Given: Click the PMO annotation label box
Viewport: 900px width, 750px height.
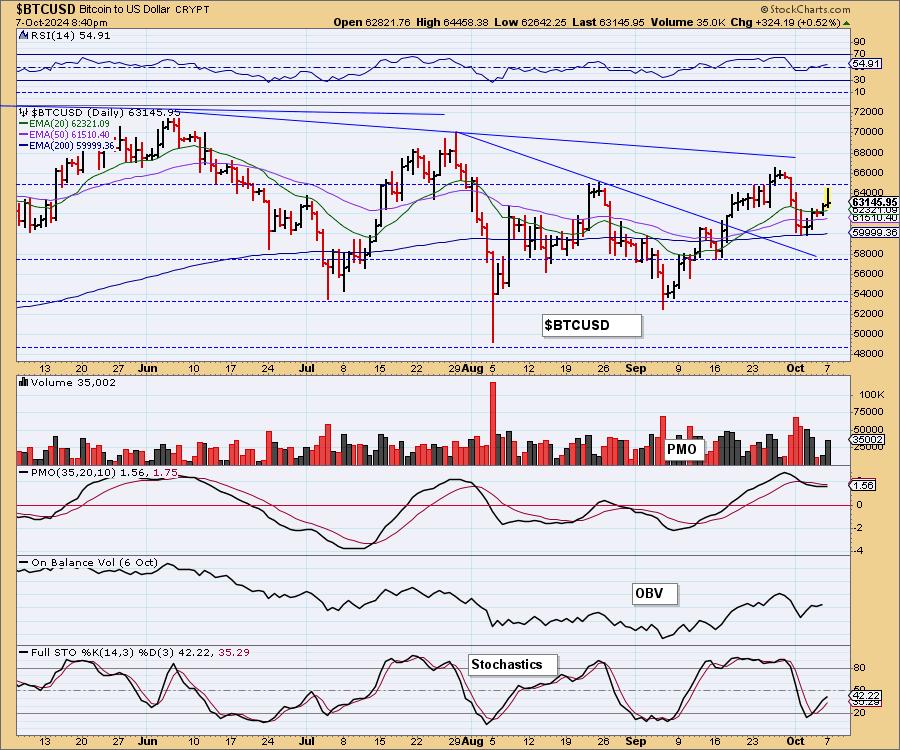Looking at the screenshot, I should [683, 449].
